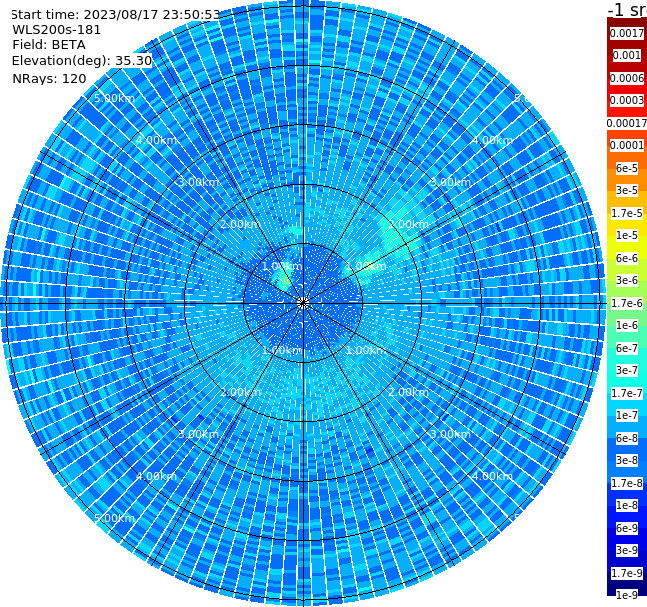Click the 4.00km ring label in southeast quadrant
The width and height of the screenshot is (647, 607).
coord(493,476)
